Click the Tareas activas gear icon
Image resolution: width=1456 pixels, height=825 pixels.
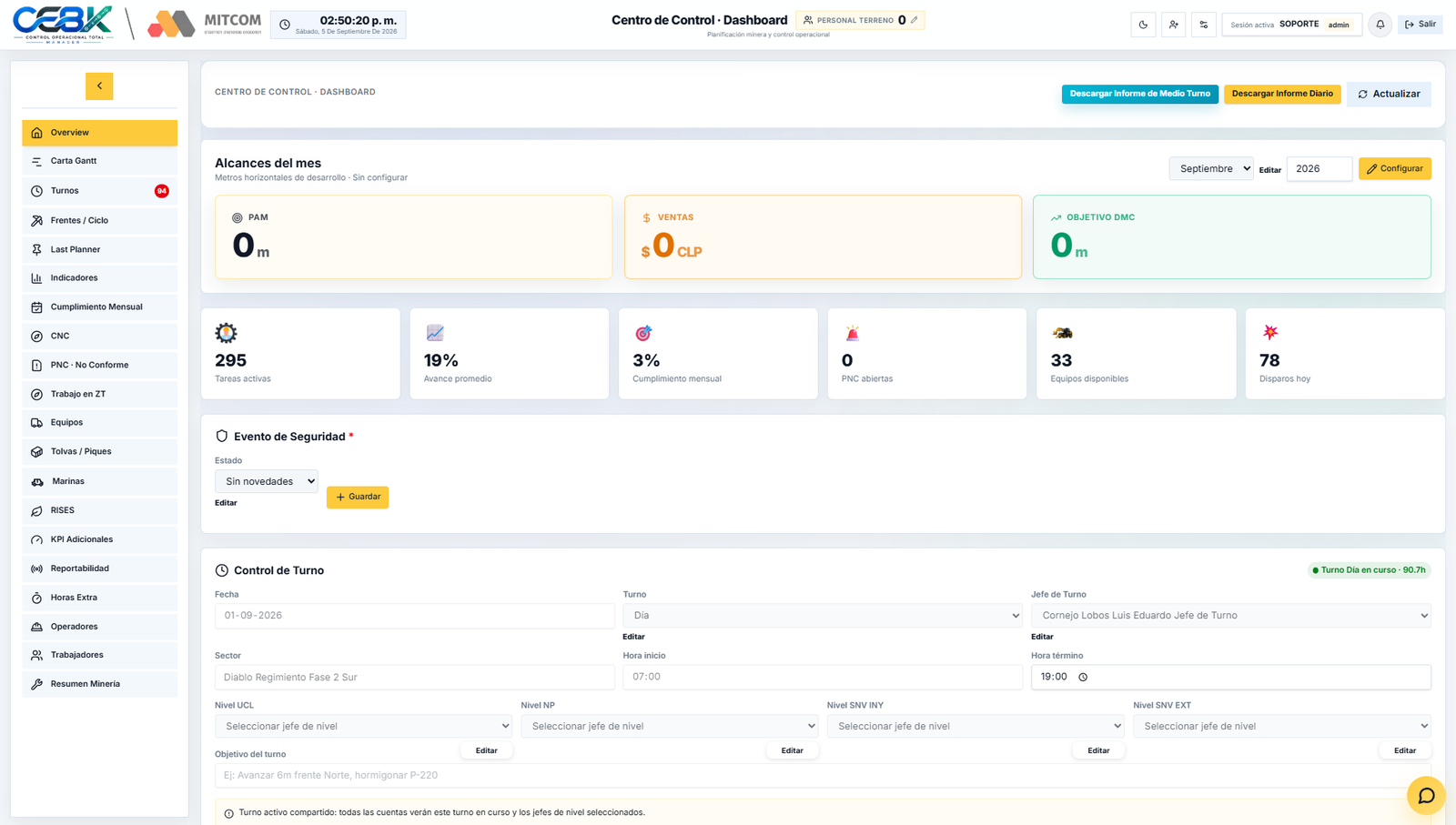(226, 333)
